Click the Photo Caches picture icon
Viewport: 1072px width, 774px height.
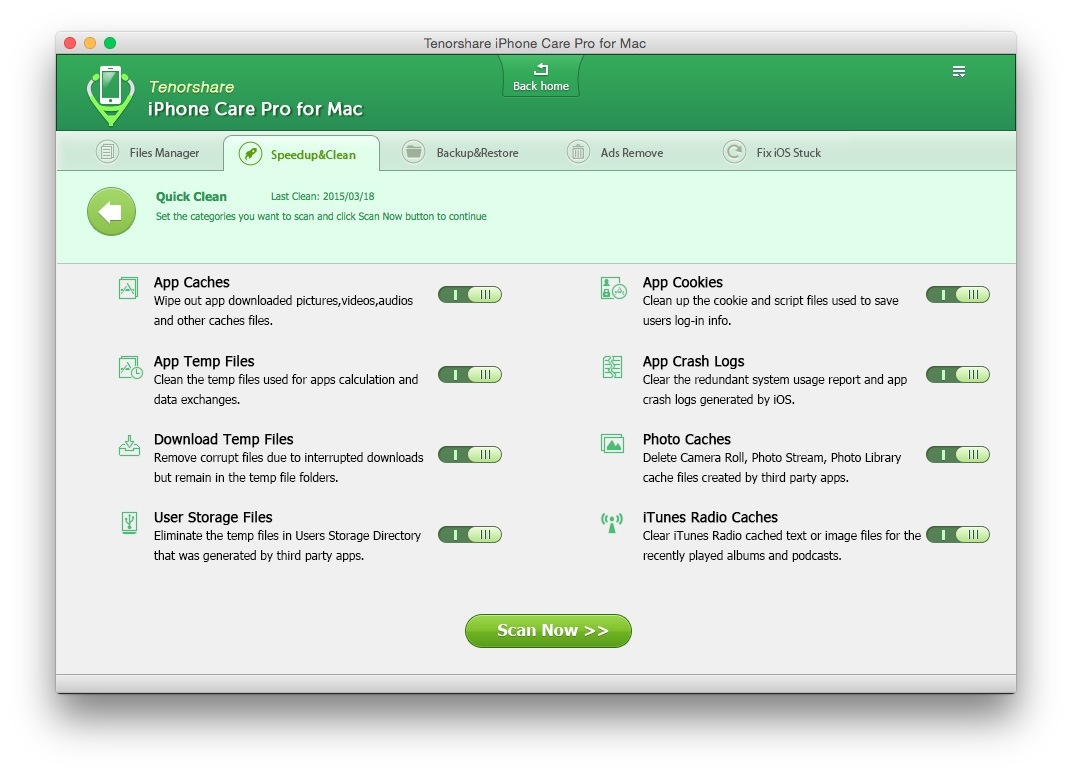click(612, 443)
